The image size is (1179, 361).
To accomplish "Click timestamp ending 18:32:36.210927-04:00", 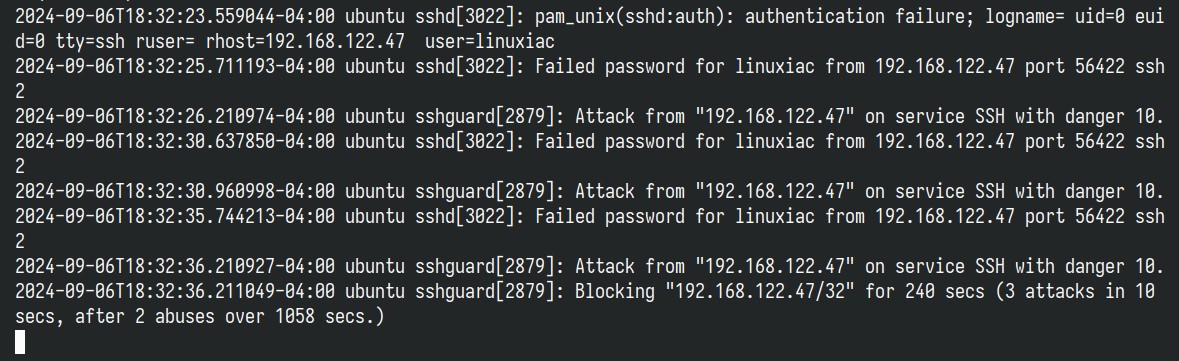I will pos(174,266).
